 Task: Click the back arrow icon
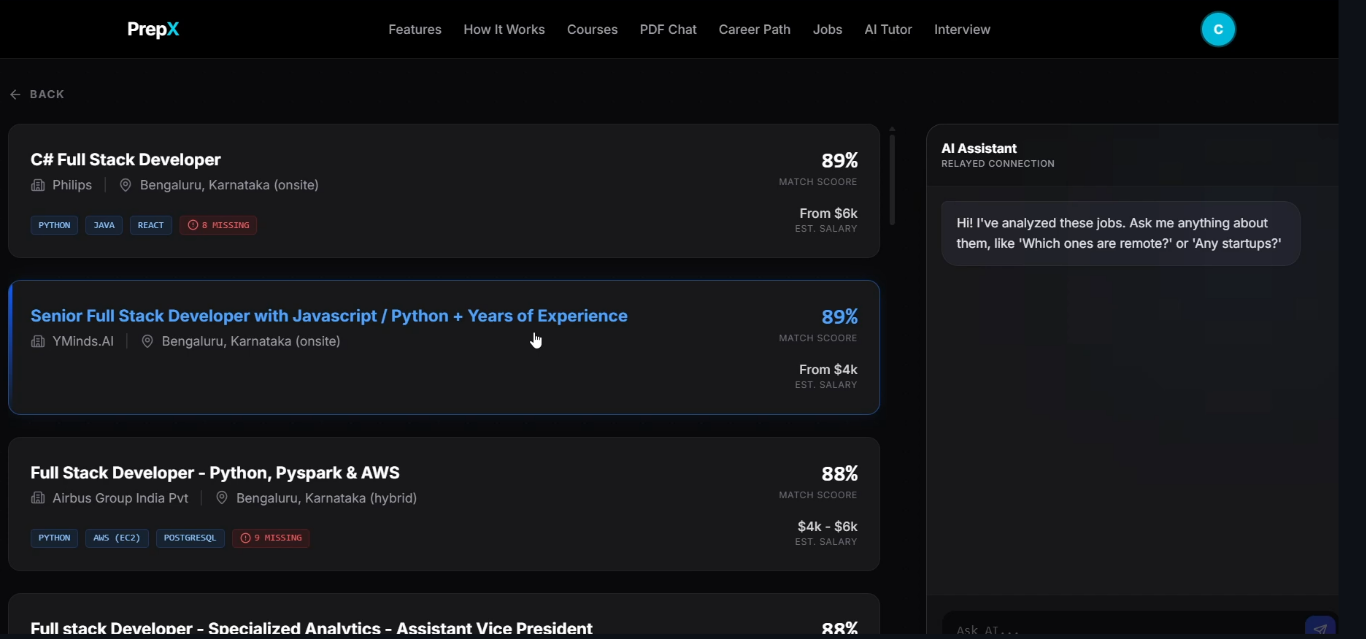[x=15, y=94]
